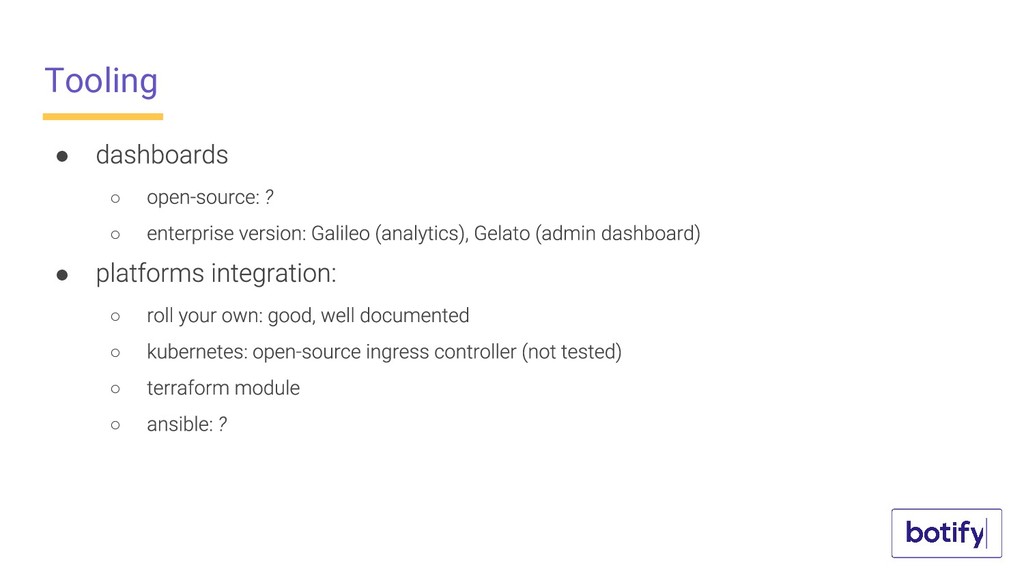1024x576 pixels.
Task: Click the open-source: ? line
Action: 210,197
